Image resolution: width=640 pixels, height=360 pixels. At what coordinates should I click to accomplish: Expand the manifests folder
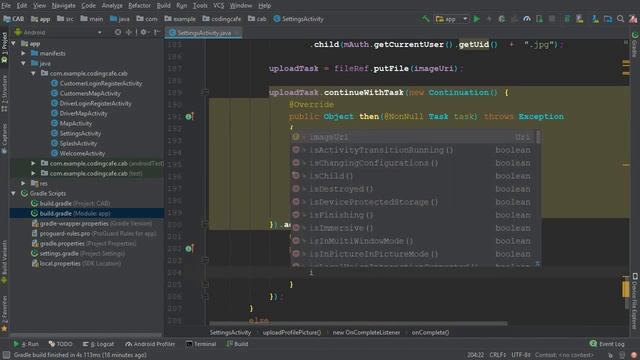coord(24,53)
